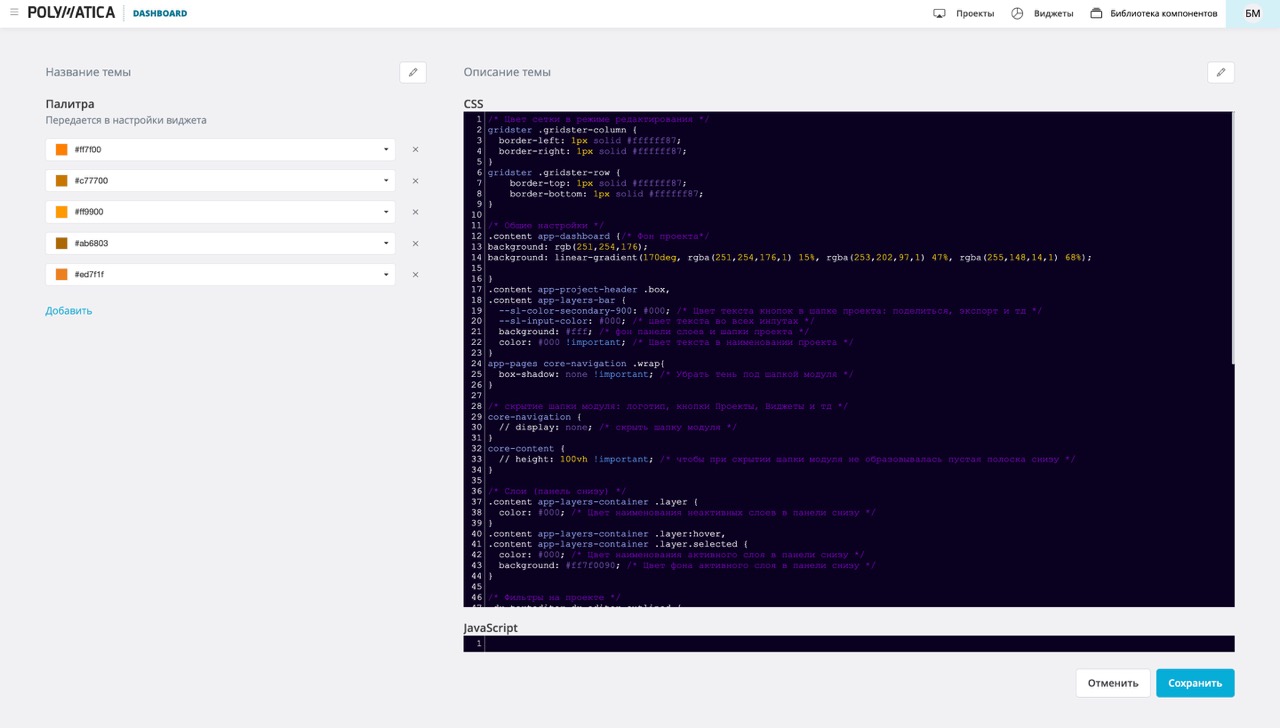
Task: Click the JavaScript section label
Action: (491, 628)
